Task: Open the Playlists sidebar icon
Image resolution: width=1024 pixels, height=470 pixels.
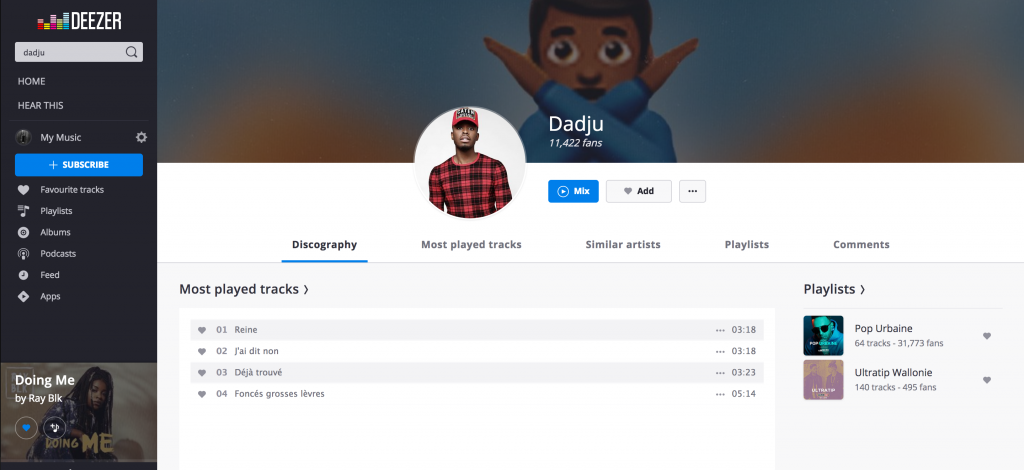Action: [x=24, y=211]
